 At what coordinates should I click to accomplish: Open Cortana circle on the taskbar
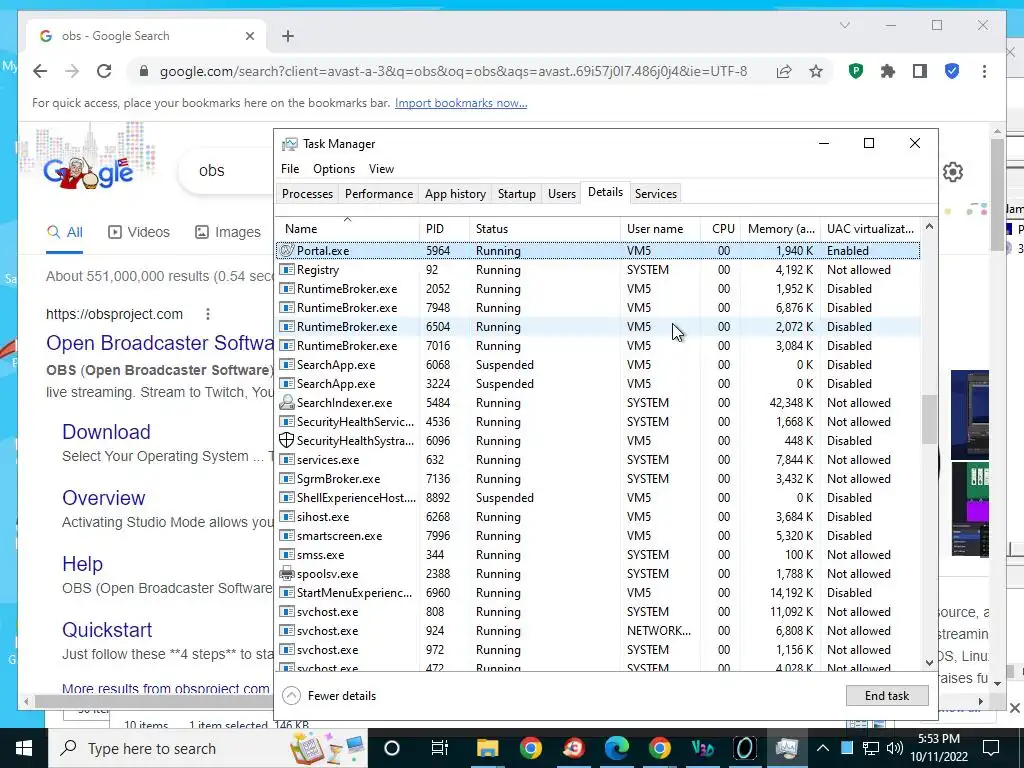pos(392,748)
